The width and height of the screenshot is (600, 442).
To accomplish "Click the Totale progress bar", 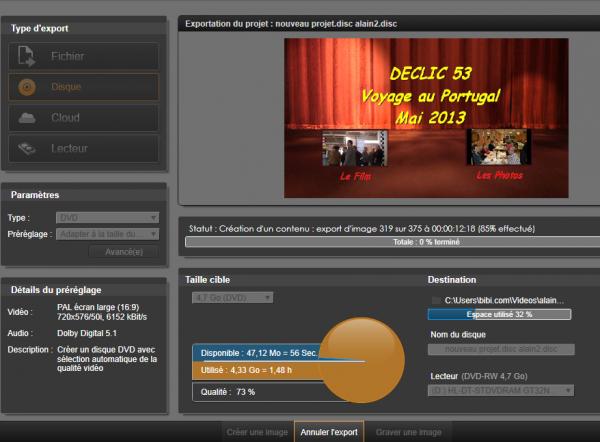I will tap(392, 242).
